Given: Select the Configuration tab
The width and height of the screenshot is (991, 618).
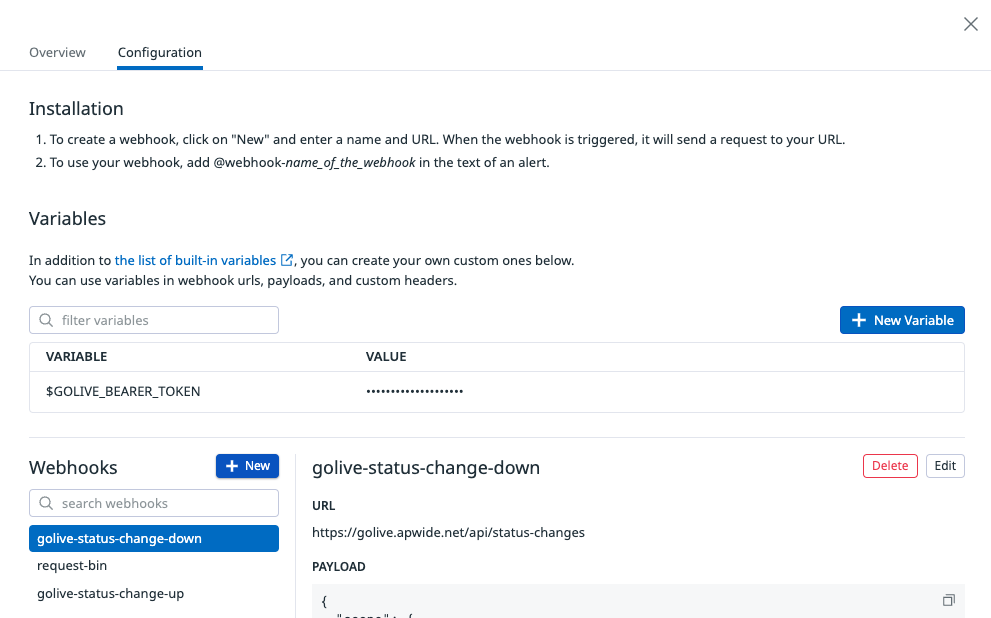Looking at the screenshot, I should point(159,52).
